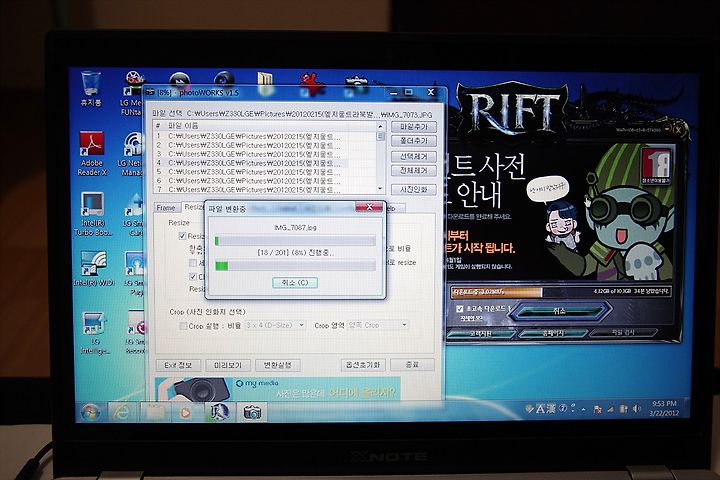Close the file conversion progress dialog
The image size is (720, 480).
(x=369, y=207)
